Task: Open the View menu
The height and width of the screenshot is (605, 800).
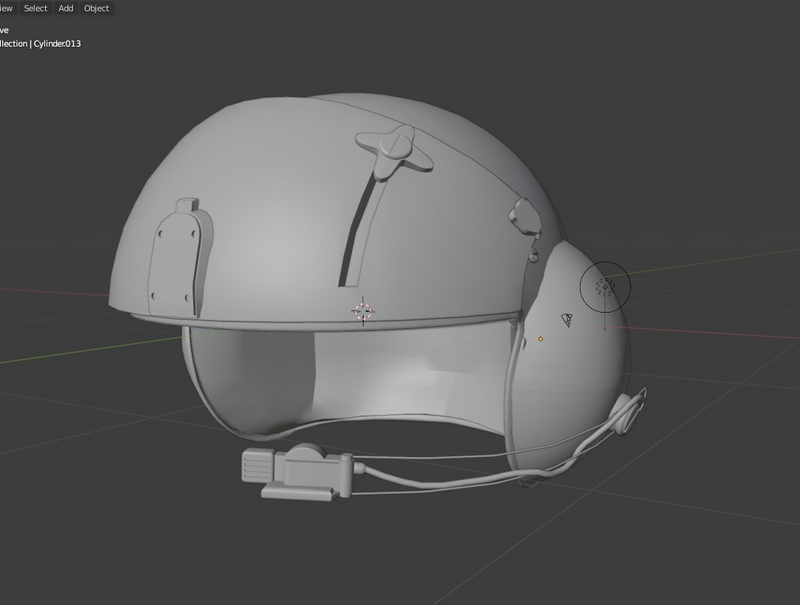Action: pyautogui.click(x=6, y=8)
